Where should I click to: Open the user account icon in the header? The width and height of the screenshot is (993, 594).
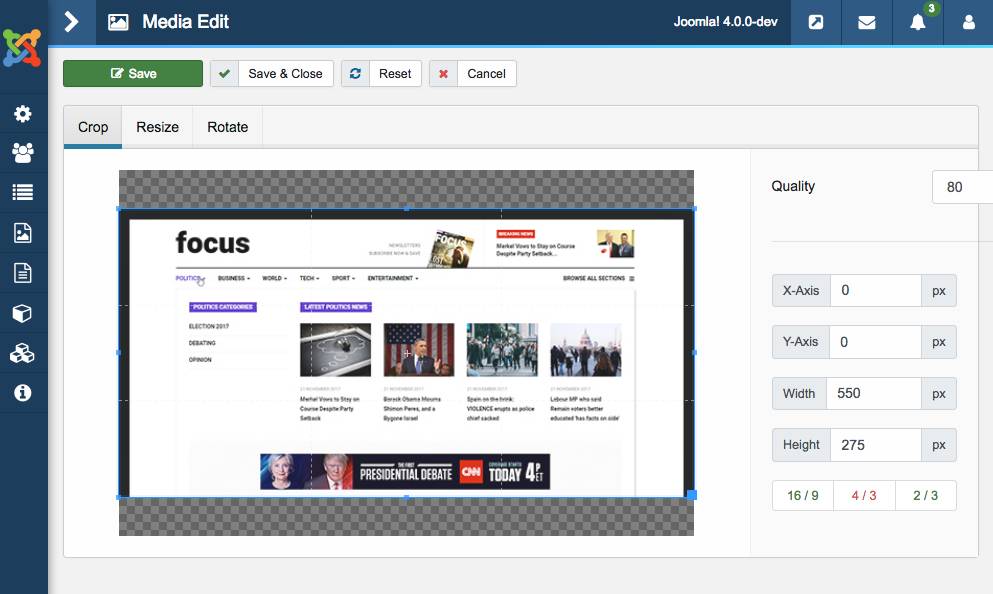968,22
